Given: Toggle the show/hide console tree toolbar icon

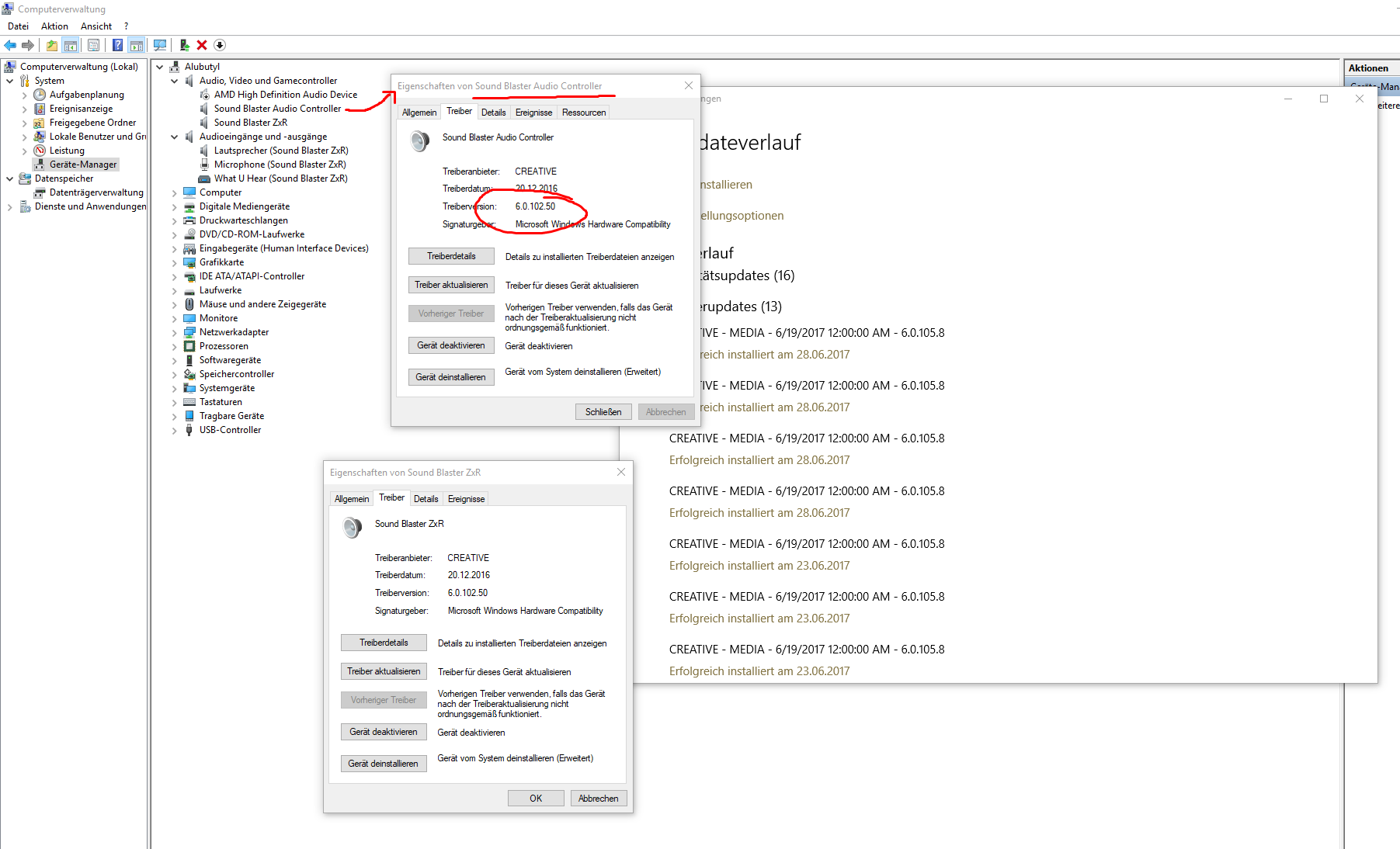Looking at the screenshot, I should (71, 45).
